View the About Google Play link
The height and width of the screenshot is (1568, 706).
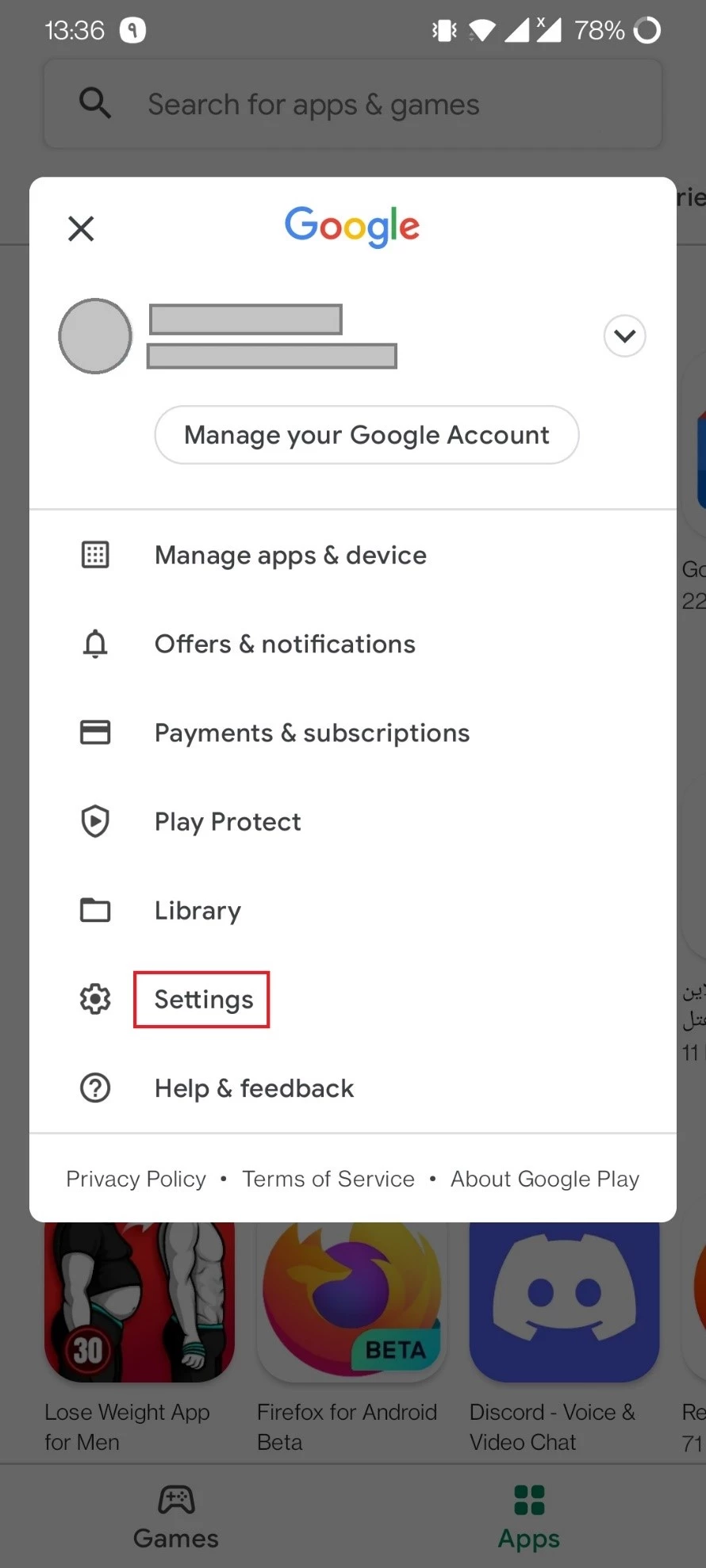coord(544,1179)
